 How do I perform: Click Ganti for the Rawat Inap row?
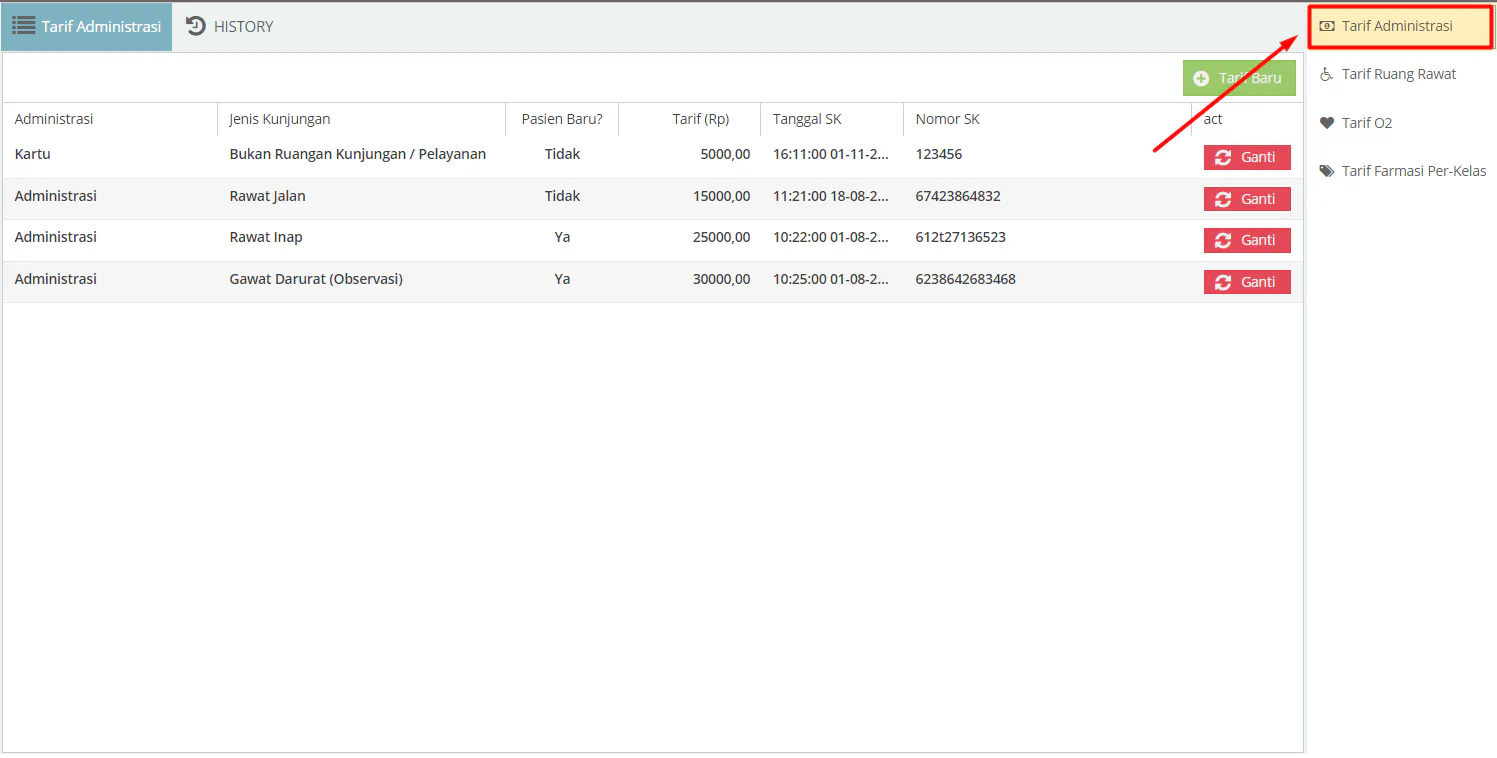click(1247, 240)
